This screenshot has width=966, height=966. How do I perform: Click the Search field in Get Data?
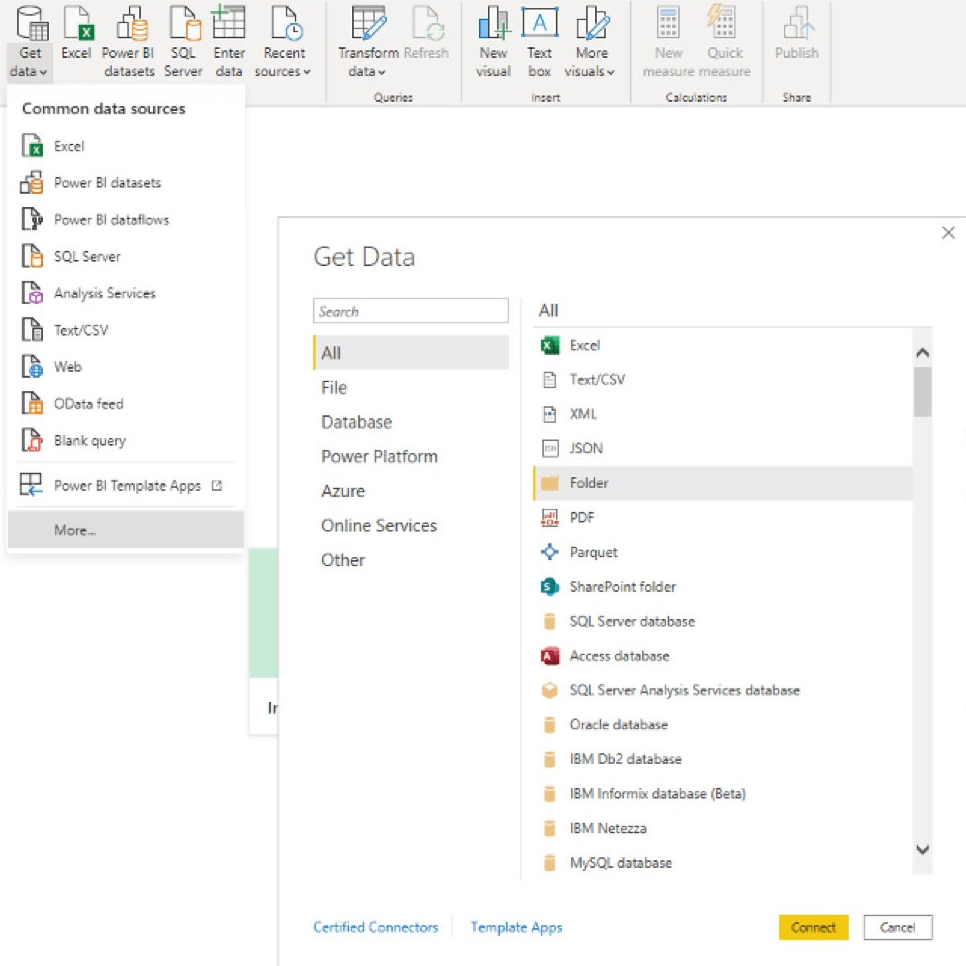pos(410,312)
